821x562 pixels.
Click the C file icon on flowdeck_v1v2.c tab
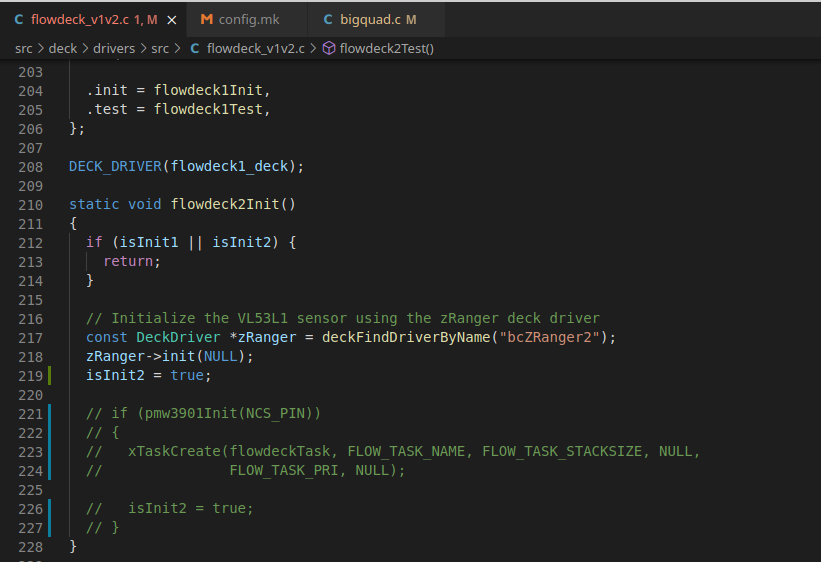pos(19,19)
